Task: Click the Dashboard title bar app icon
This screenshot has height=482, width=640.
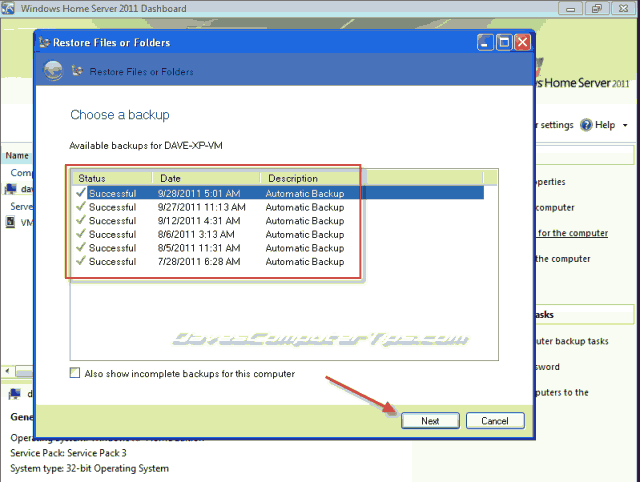Action: pos(8,8)
